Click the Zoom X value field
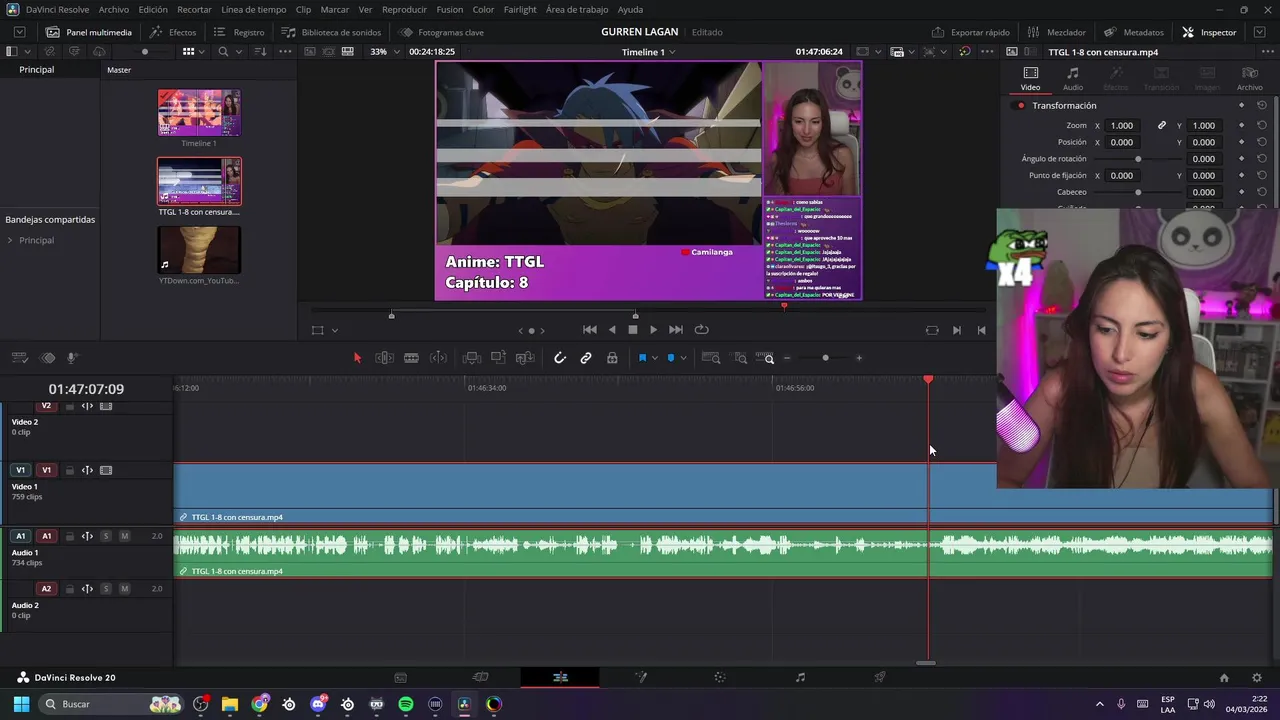1280x720 pixels. (x=1123, y=125)
